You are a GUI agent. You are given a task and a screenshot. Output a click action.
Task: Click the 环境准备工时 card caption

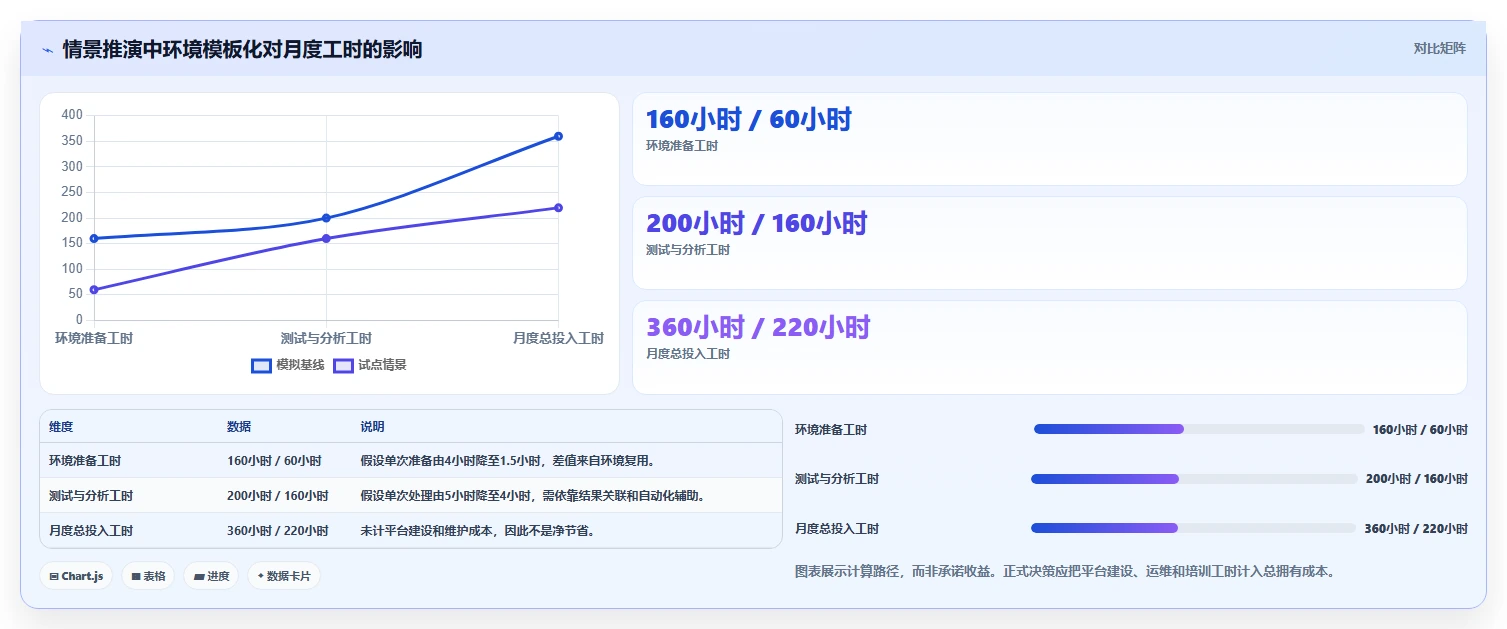[682, 146]
